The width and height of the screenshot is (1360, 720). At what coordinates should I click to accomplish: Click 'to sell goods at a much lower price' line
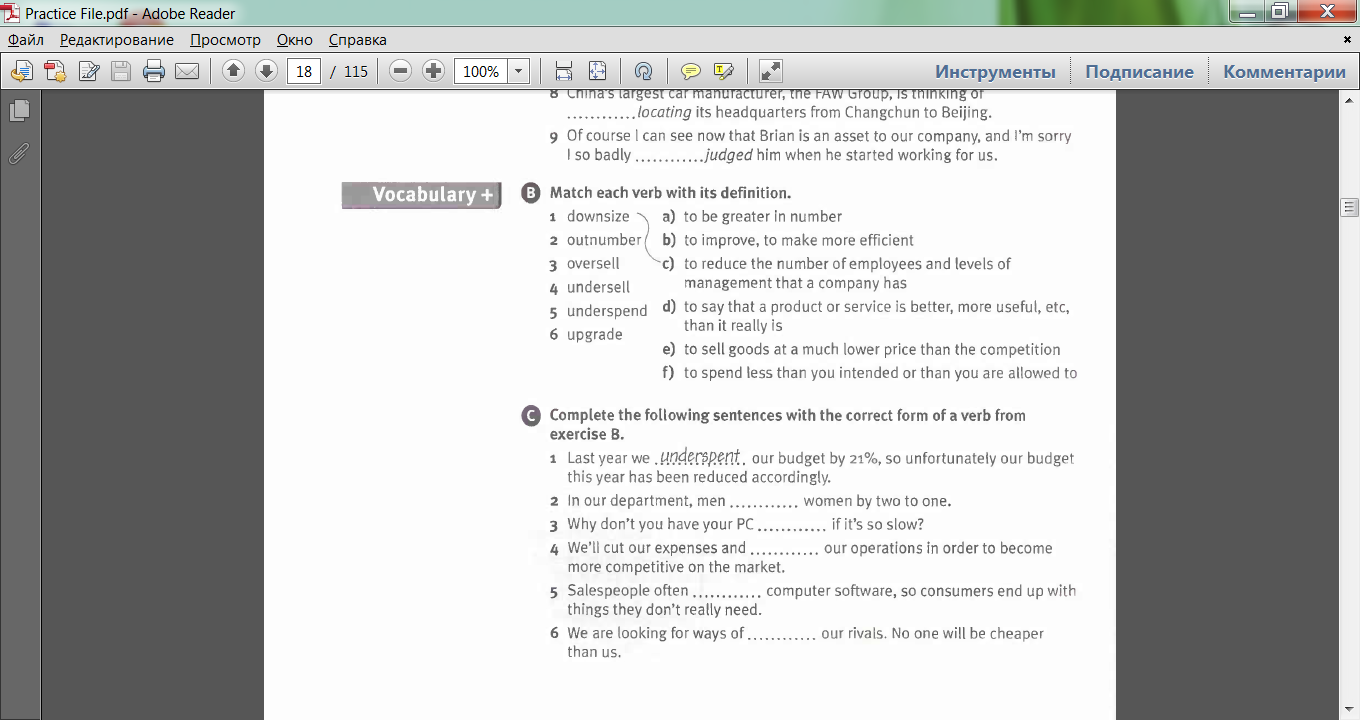[x=872, y=349]
